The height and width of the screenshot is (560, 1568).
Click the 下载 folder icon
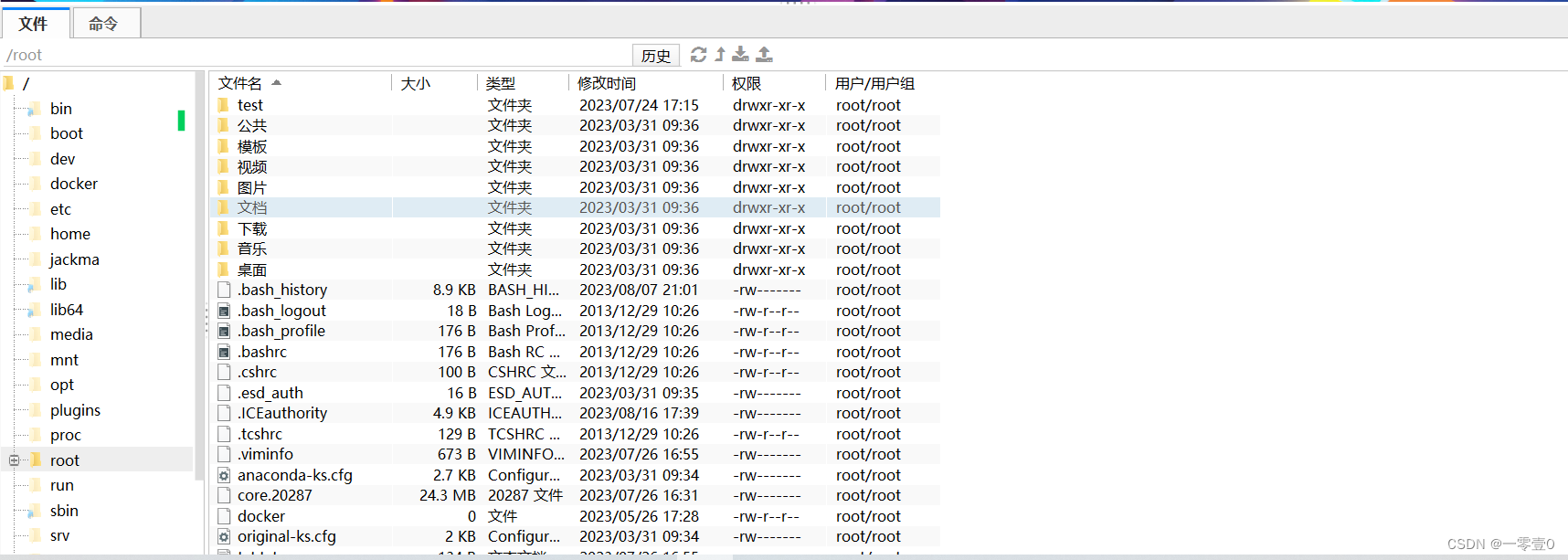[224, 228]
